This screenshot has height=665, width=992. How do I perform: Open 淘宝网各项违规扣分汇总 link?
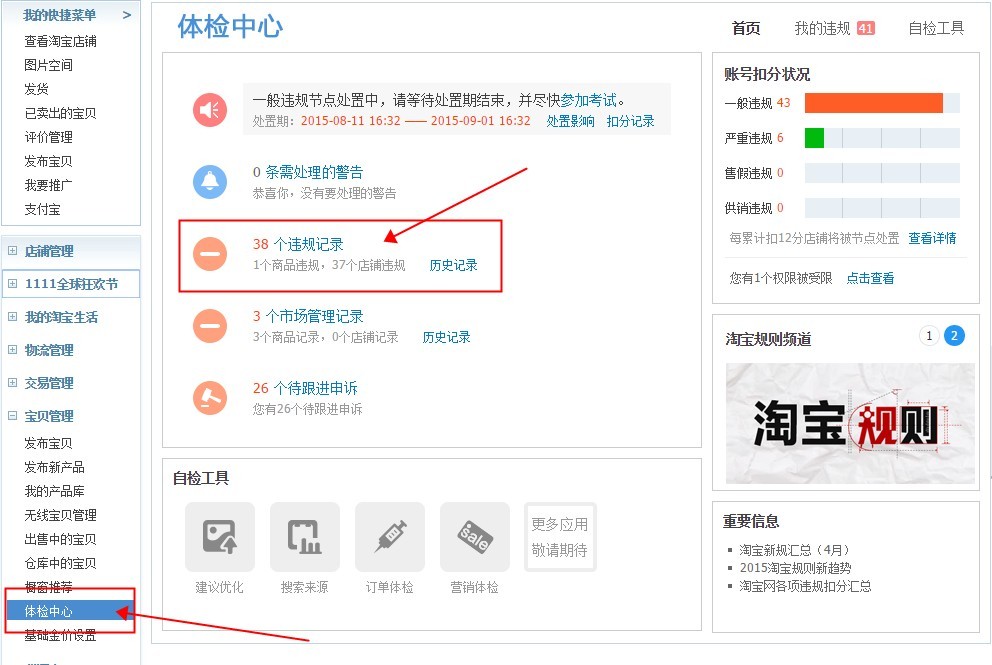(x=805, y=586)
